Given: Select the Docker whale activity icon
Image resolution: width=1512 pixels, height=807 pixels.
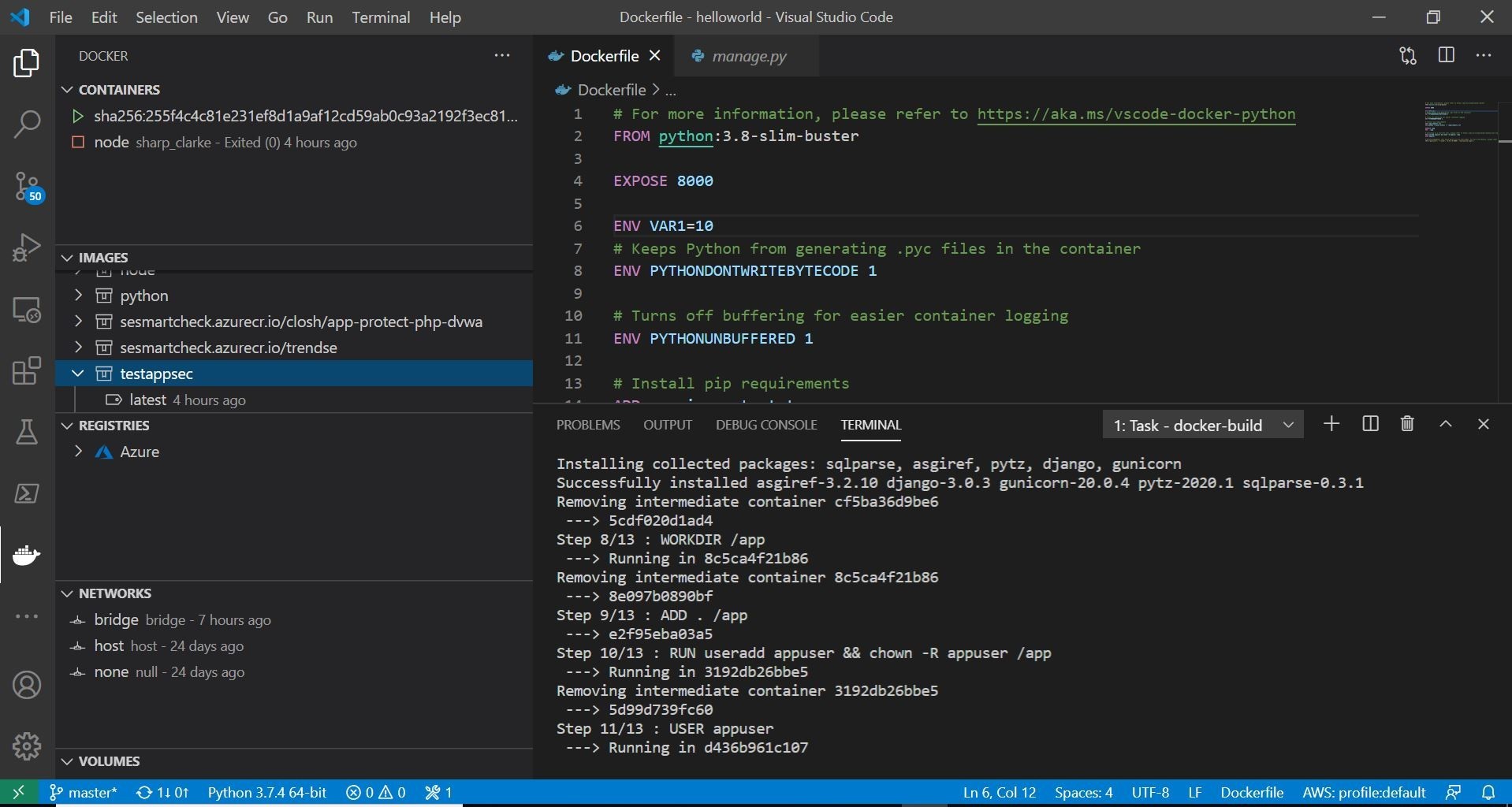Looking at the screenshot, I should click(27, 555).
